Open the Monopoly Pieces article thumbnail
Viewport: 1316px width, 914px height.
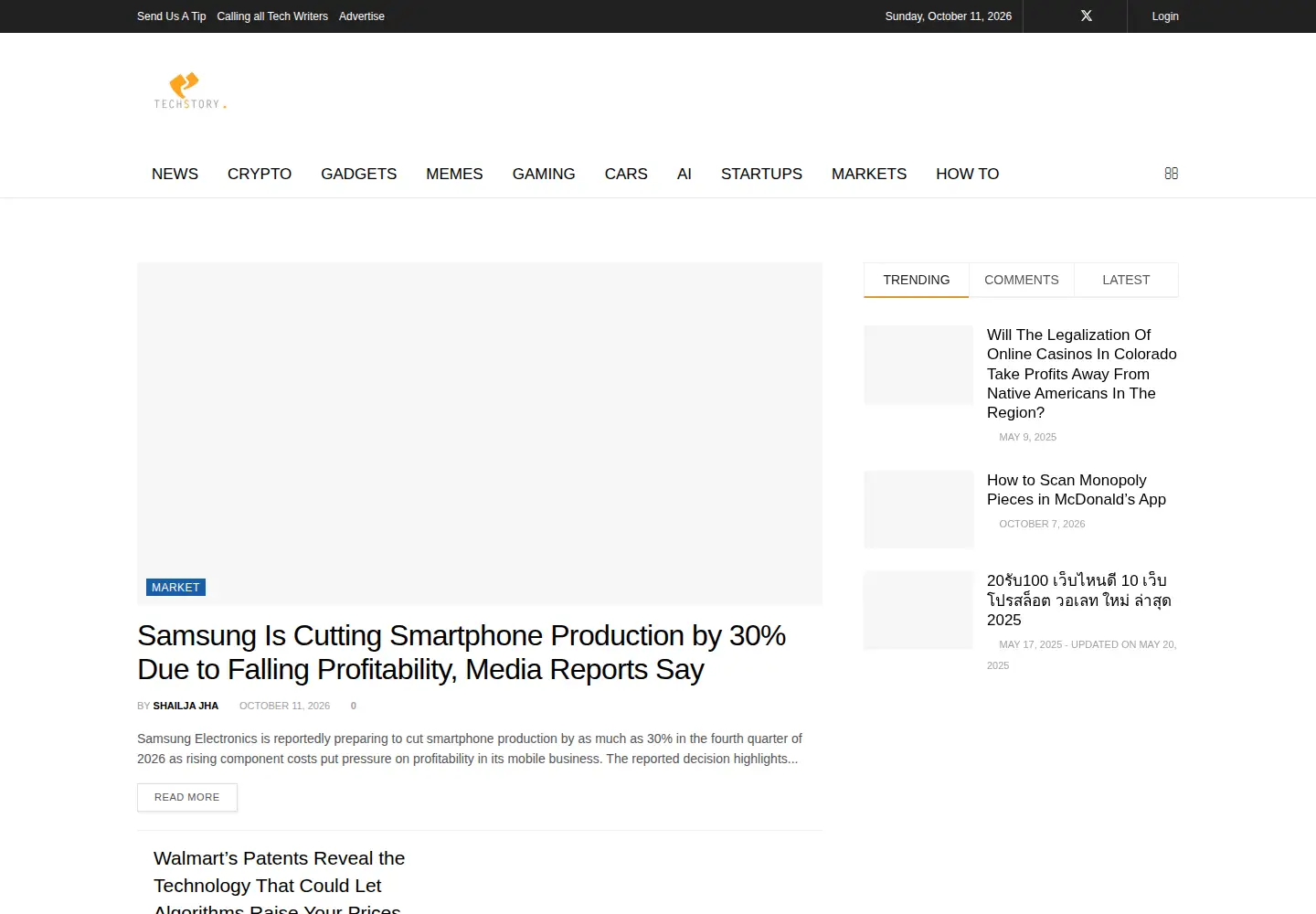coord(918,510)
